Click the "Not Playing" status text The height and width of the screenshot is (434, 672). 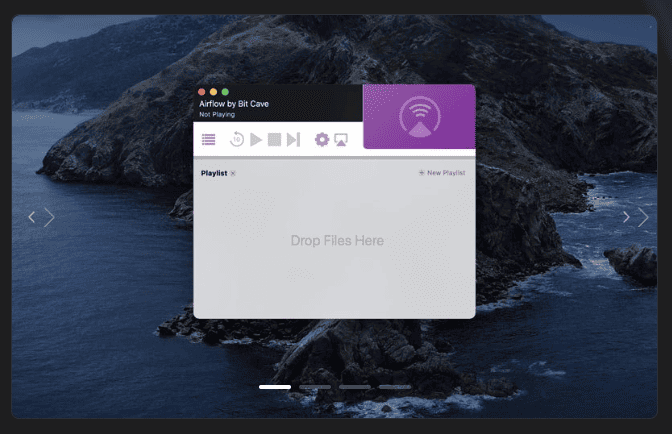(x=217, y=114)
